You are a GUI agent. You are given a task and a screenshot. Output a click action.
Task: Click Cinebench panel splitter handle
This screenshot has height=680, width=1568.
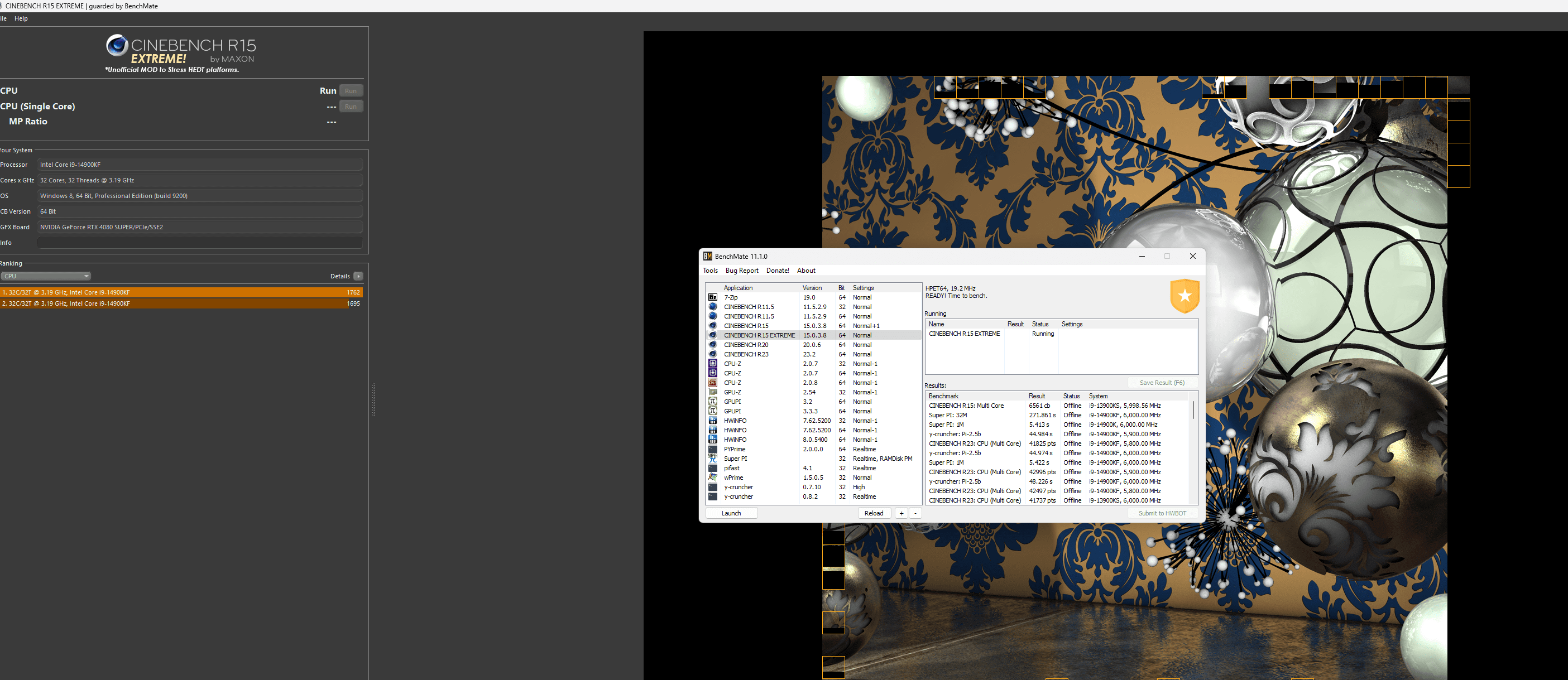[373, 399]
